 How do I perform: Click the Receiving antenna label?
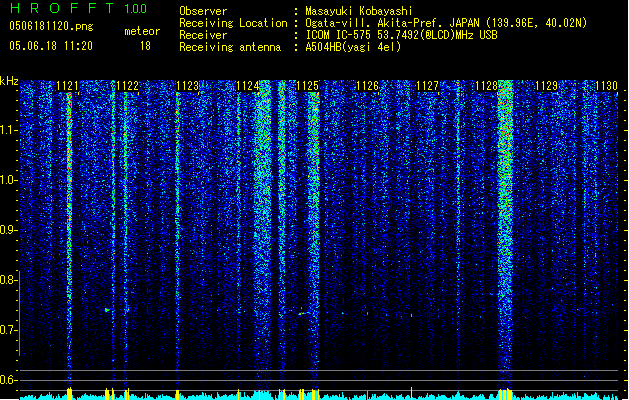[x=230, y=47]
